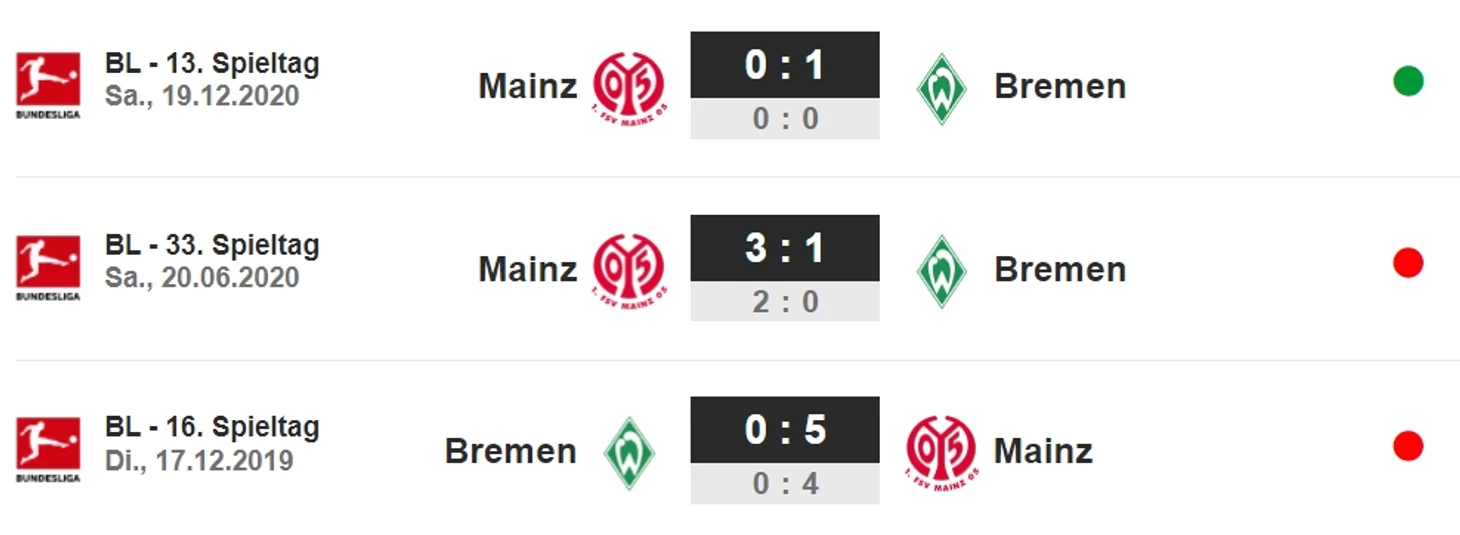Viewport: 1460px width, 535px height.
Task: Click the green result indicator dot
Action: click(1407, 80)
